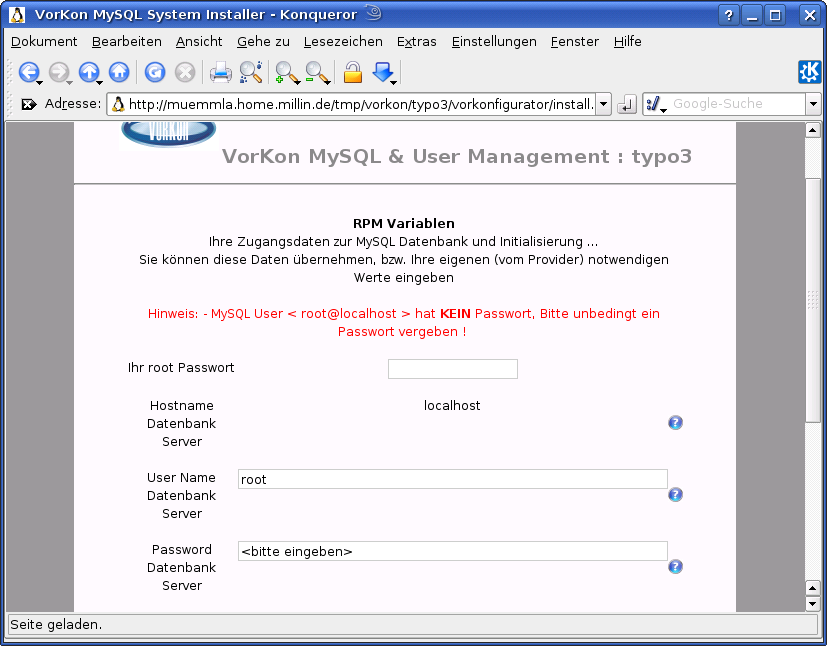Click the VorKon MySQL & User Management heading
The height and width of the screenshot is (646, 827).
[457, 156]
